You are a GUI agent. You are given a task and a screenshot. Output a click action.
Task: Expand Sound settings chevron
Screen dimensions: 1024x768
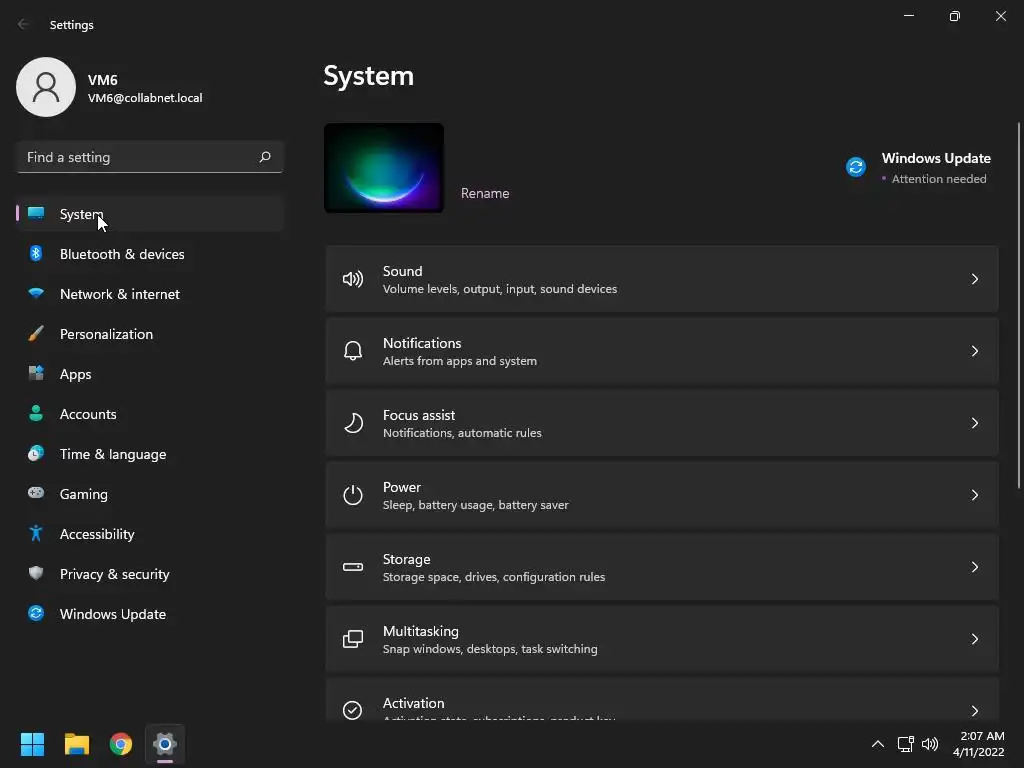pos(974,279)
